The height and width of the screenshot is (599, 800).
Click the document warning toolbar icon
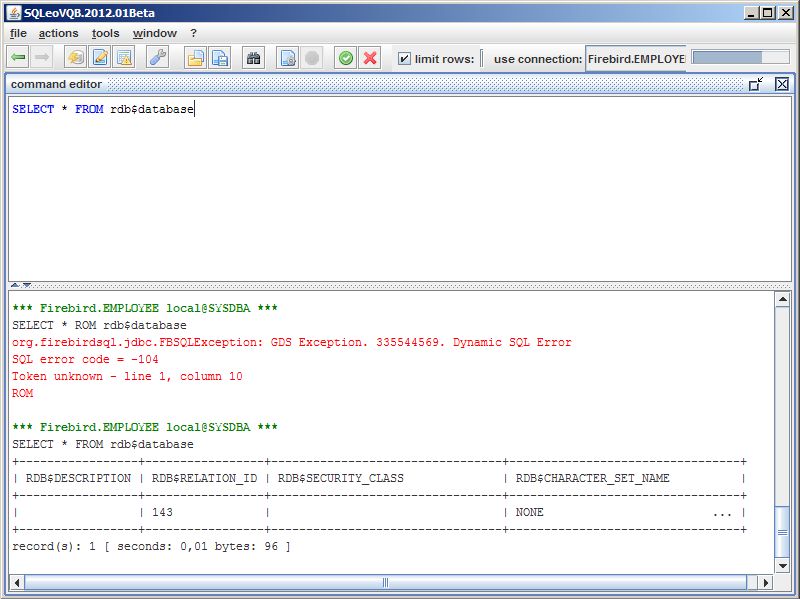[123, 57]
